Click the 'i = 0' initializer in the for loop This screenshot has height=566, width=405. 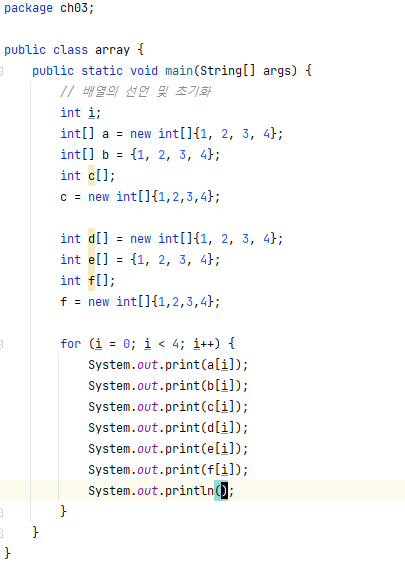(113, 343)
